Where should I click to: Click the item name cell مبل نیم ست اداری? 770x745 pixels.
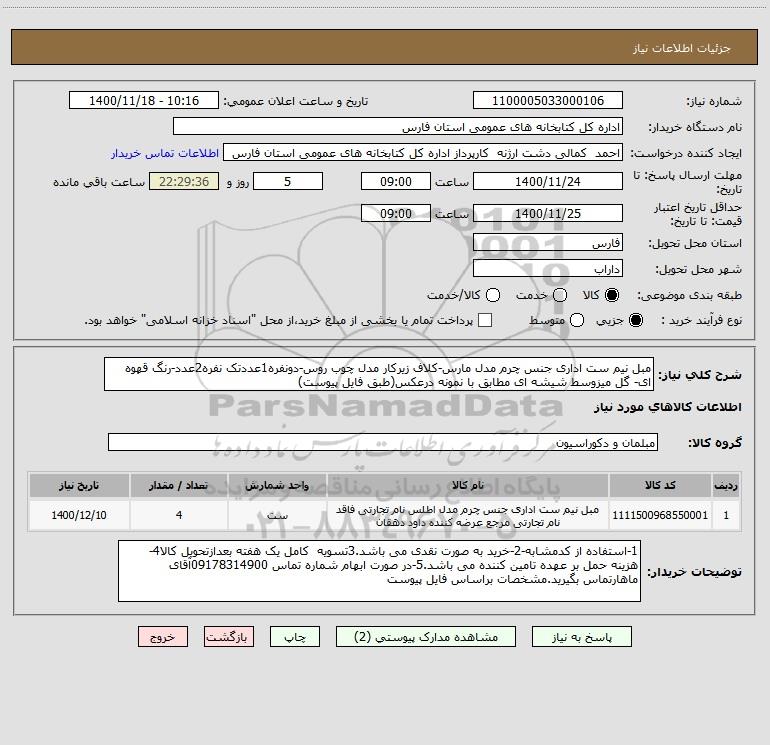click(468, 515)
